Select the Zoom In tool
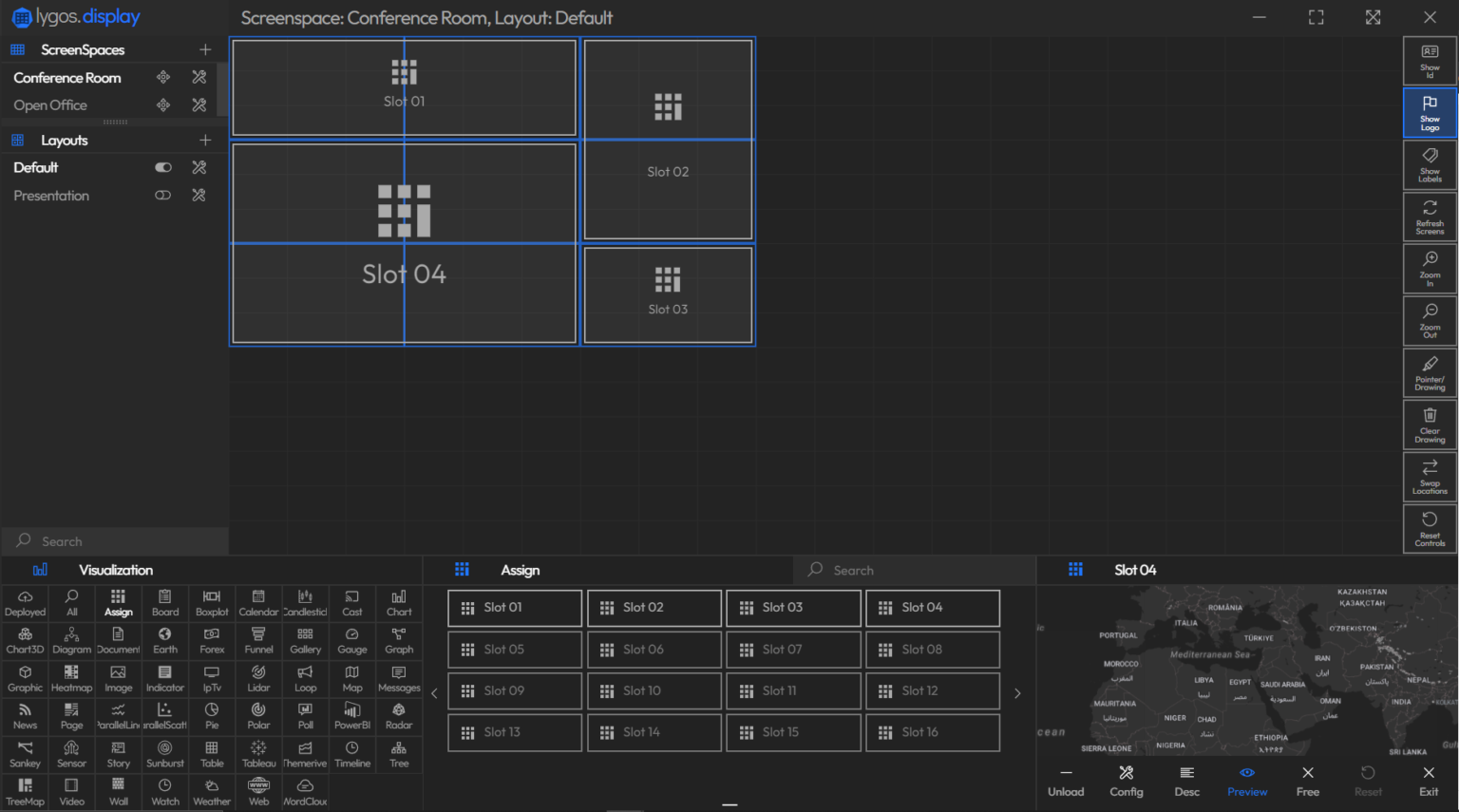1459x812 pixels. 1430,267
